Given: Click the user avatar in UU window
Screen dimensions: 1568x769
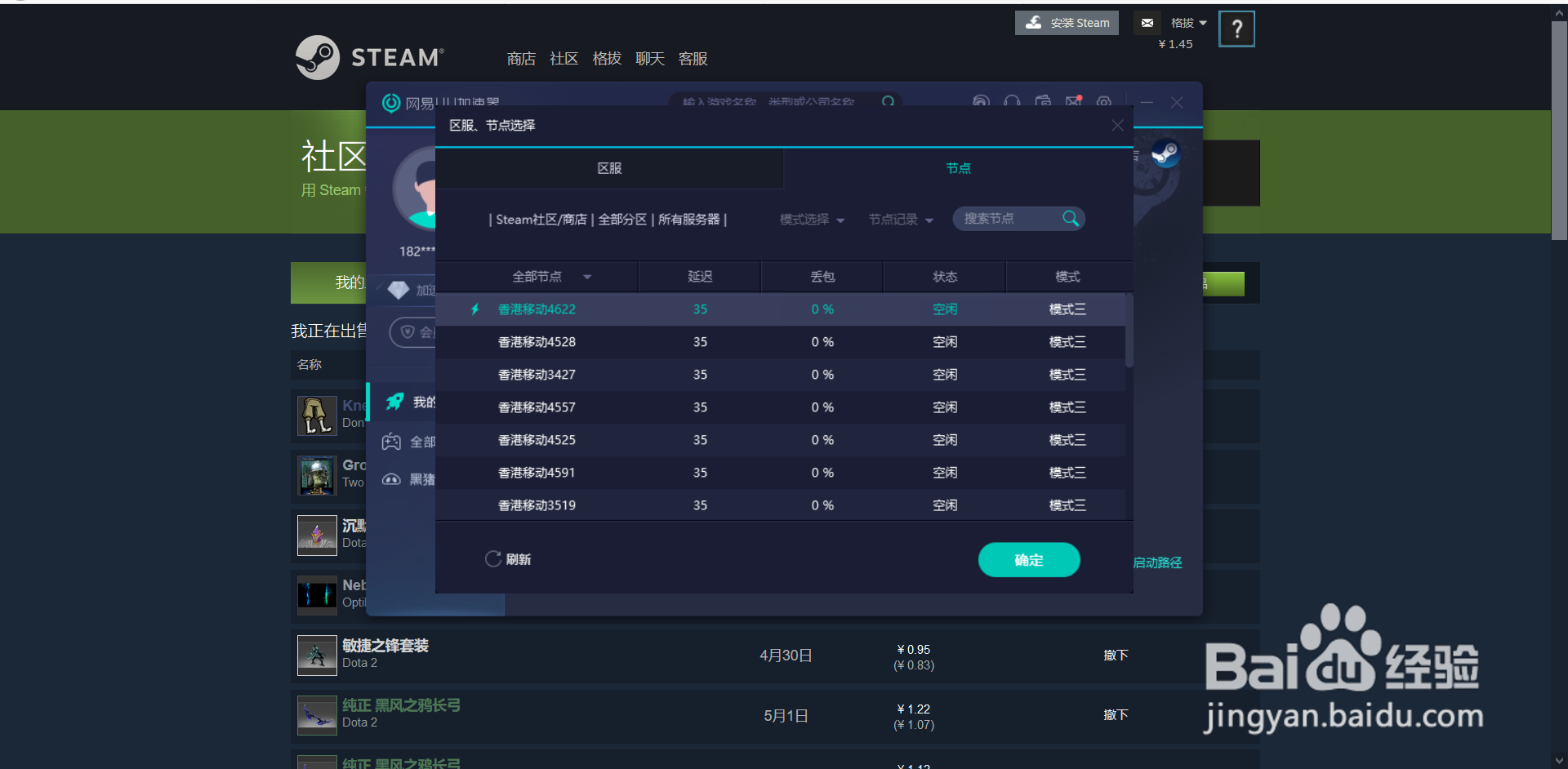Looking at the screenshot, I should tap(415, 189).
